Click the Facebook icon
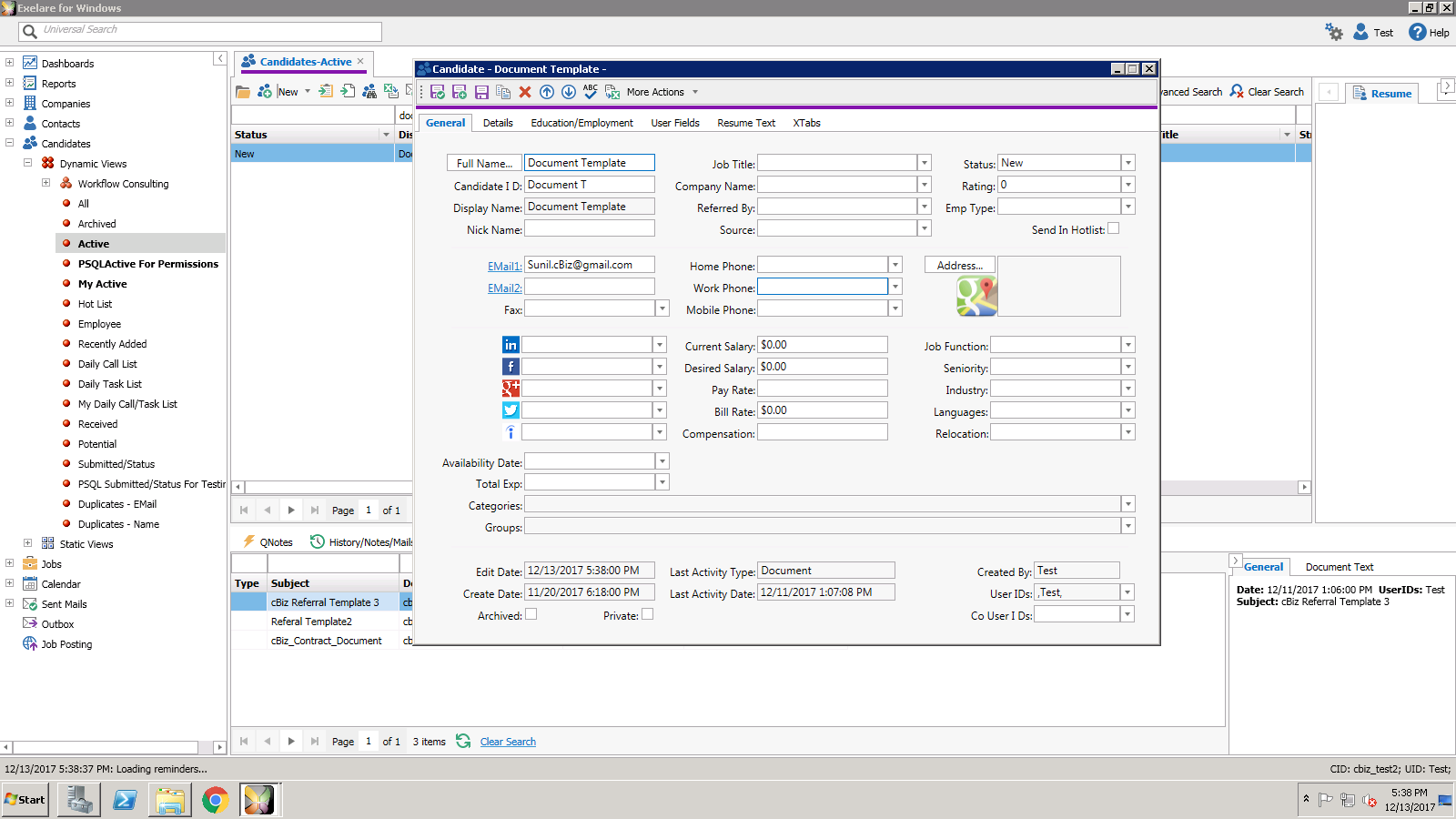This screenshot has height=819, width=1456. [511, 367]
